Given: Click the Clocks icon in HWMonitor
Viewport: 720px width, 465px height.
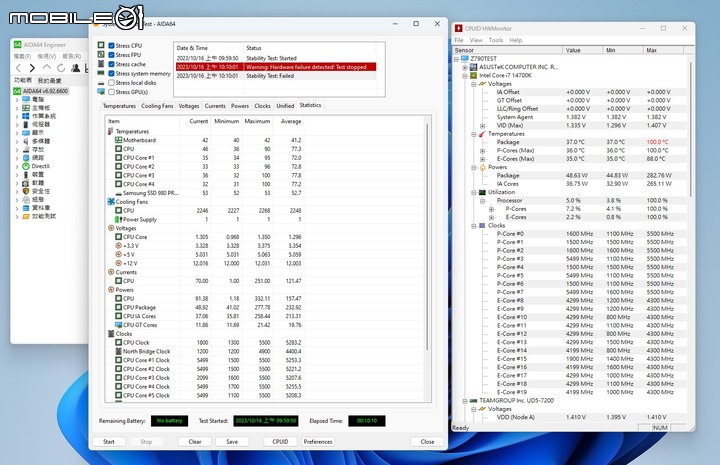Looking at the screenshot, I should click(x=482, y=226).
